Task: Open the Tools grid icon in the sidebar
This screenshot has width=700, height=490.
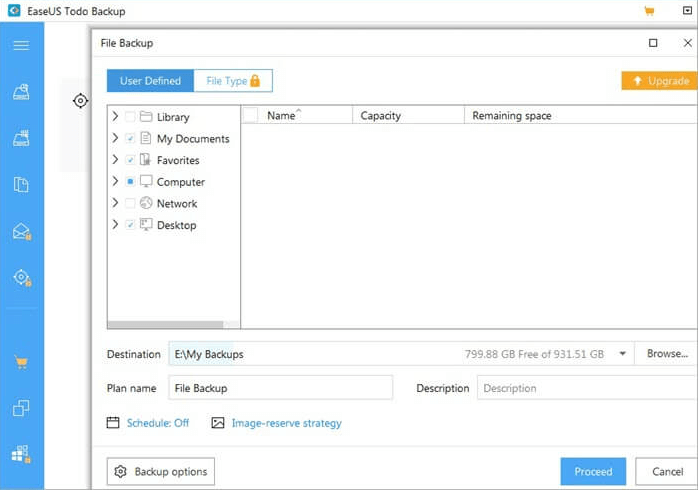Action: coord(21,454)
